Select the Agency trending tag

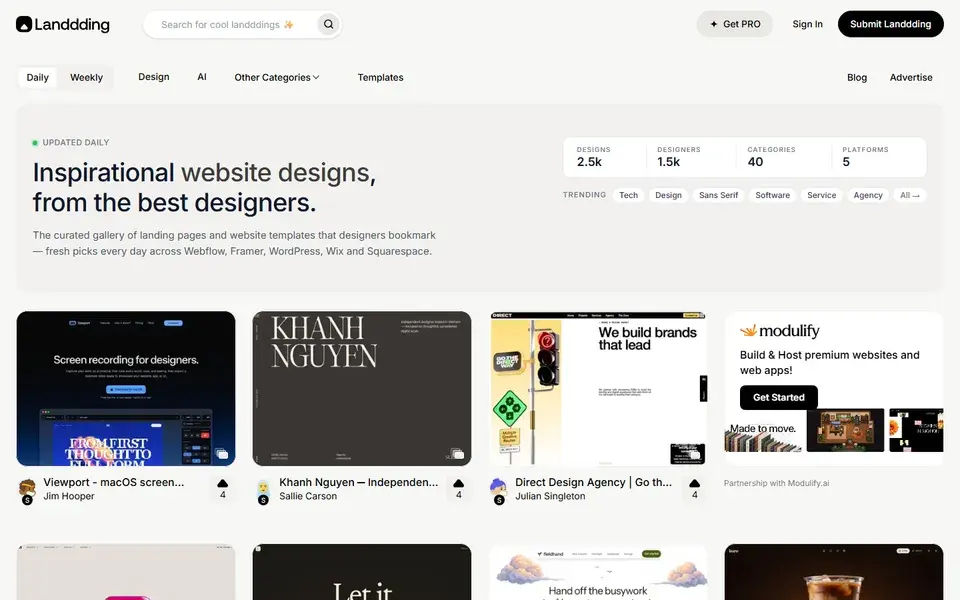click(868, 195)
